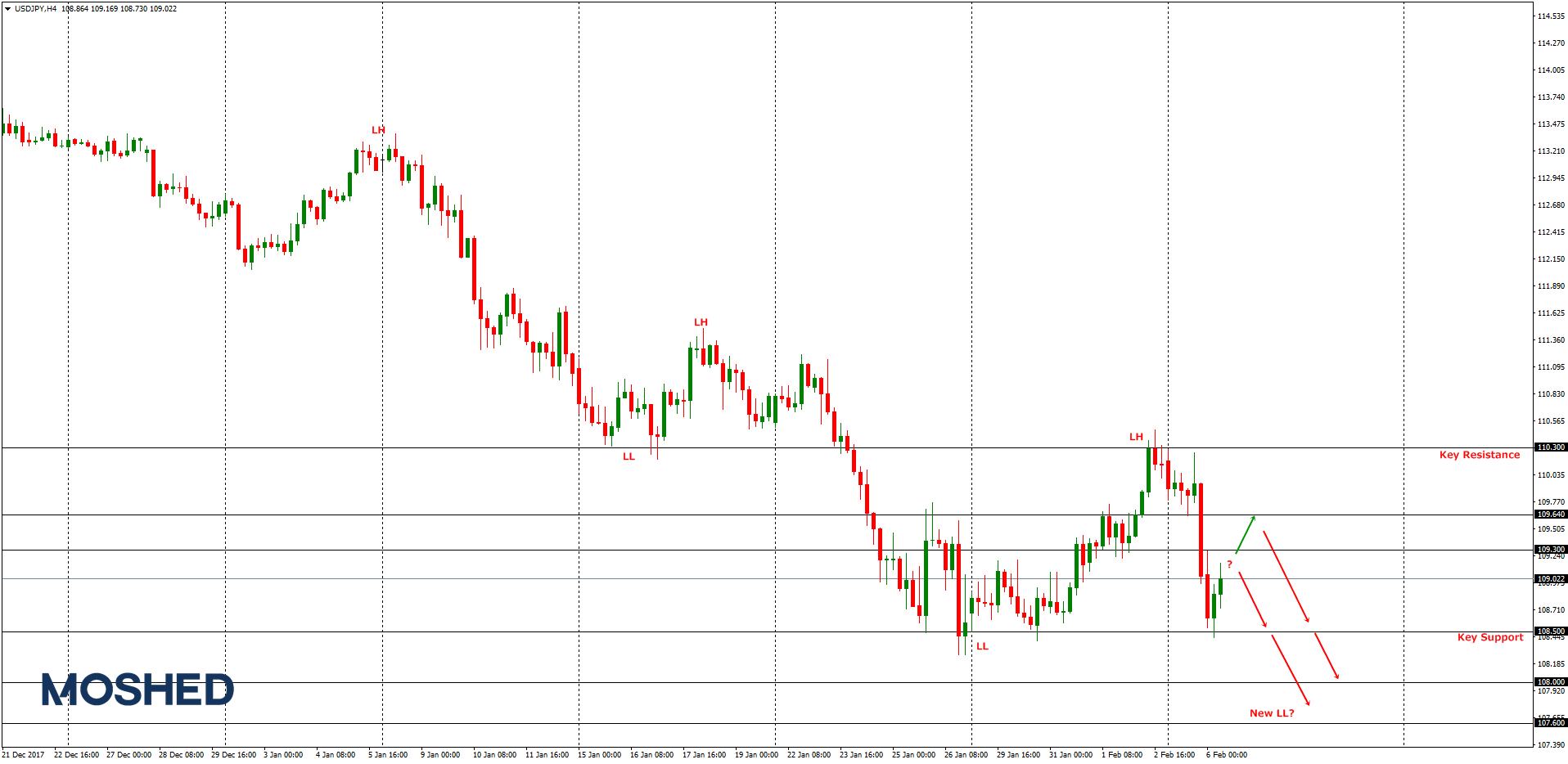1568x764 pixels.
Task: Click the long red downward arrow
Action: click(x=1286, y=576)
